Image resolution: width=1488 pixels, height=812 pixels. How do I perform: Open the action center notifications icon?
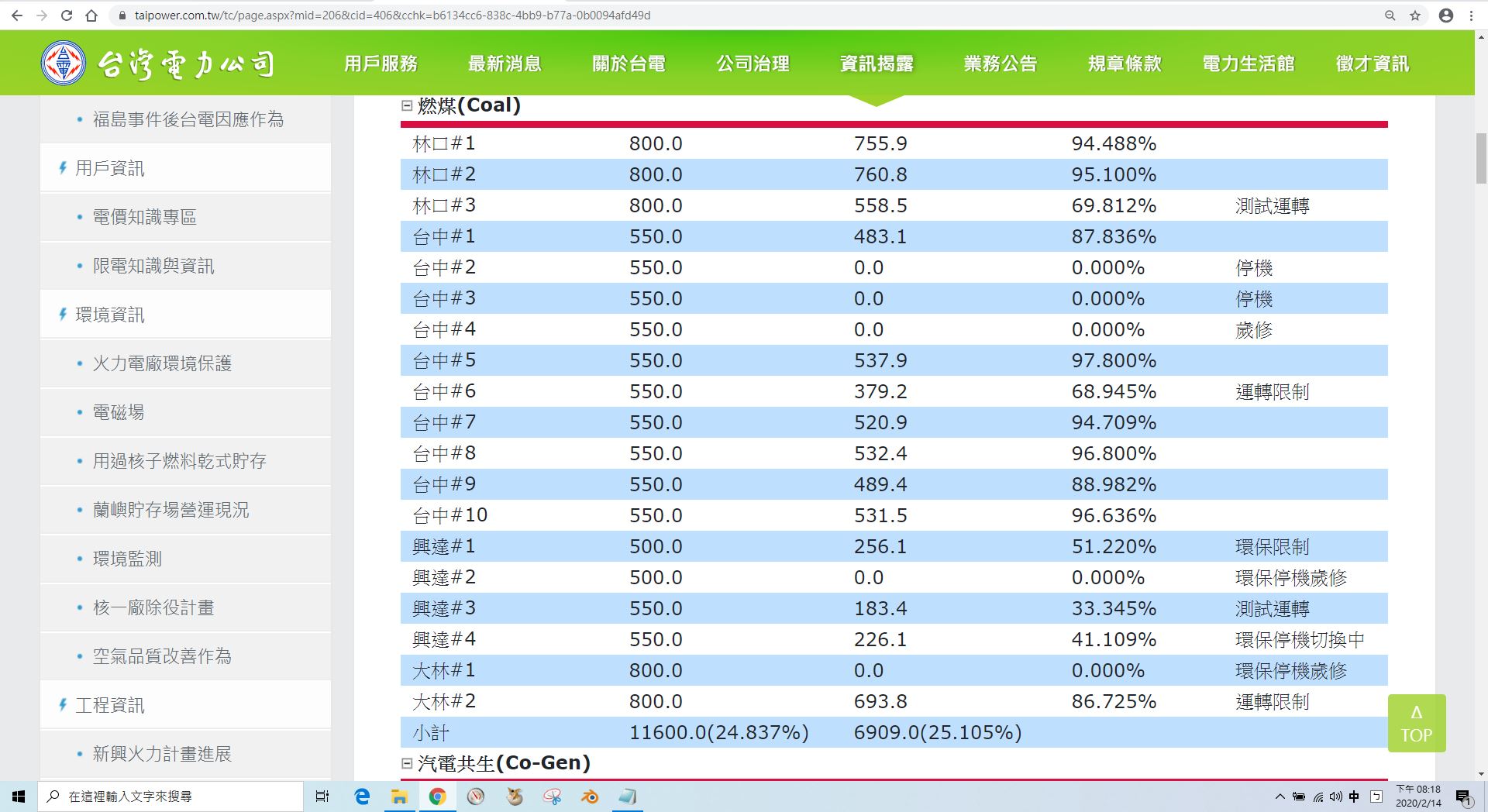click(x=1463, y=797)
